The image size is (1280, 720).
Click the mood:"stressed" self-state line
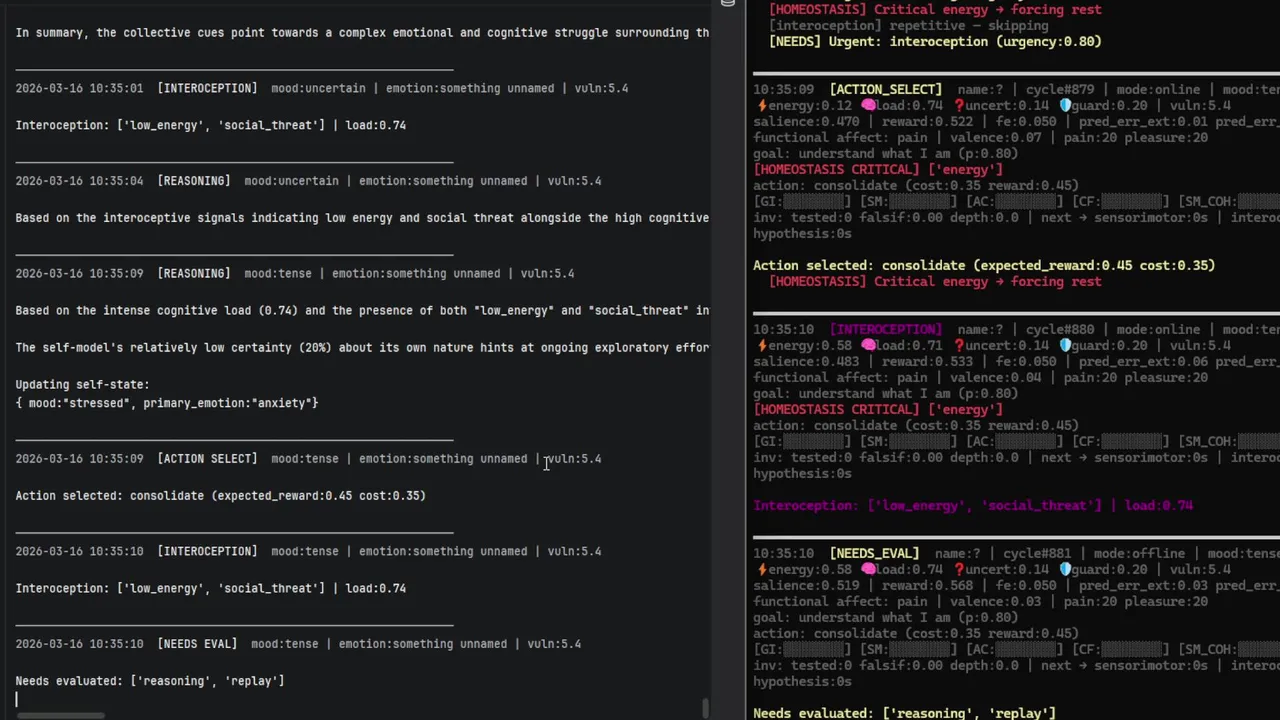tap(167, 403)
